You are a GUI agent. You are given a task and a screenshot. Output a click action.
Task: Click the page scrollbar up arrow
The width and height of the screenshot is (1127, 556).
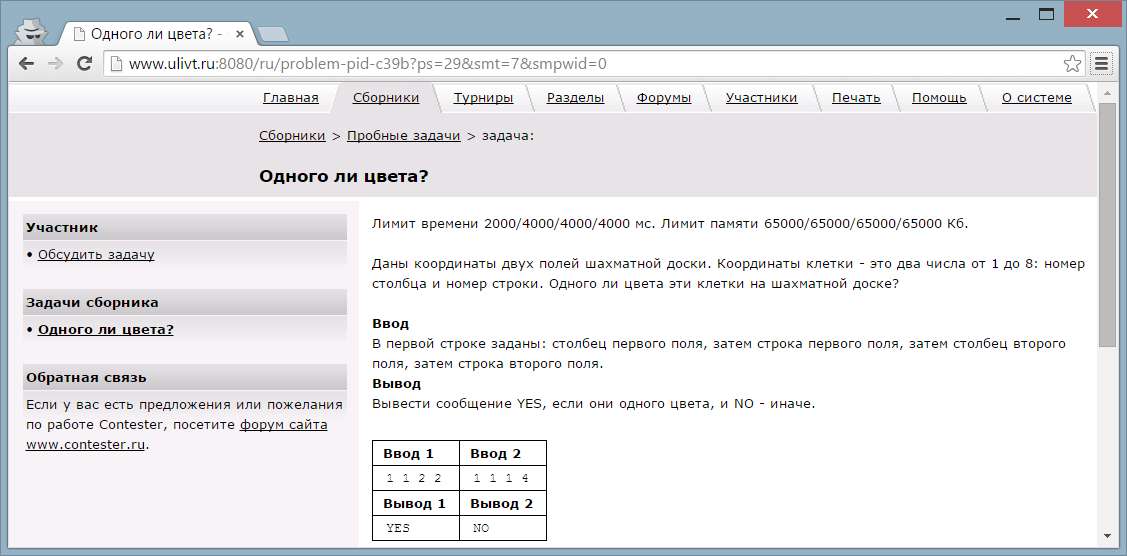point(1108,91)
